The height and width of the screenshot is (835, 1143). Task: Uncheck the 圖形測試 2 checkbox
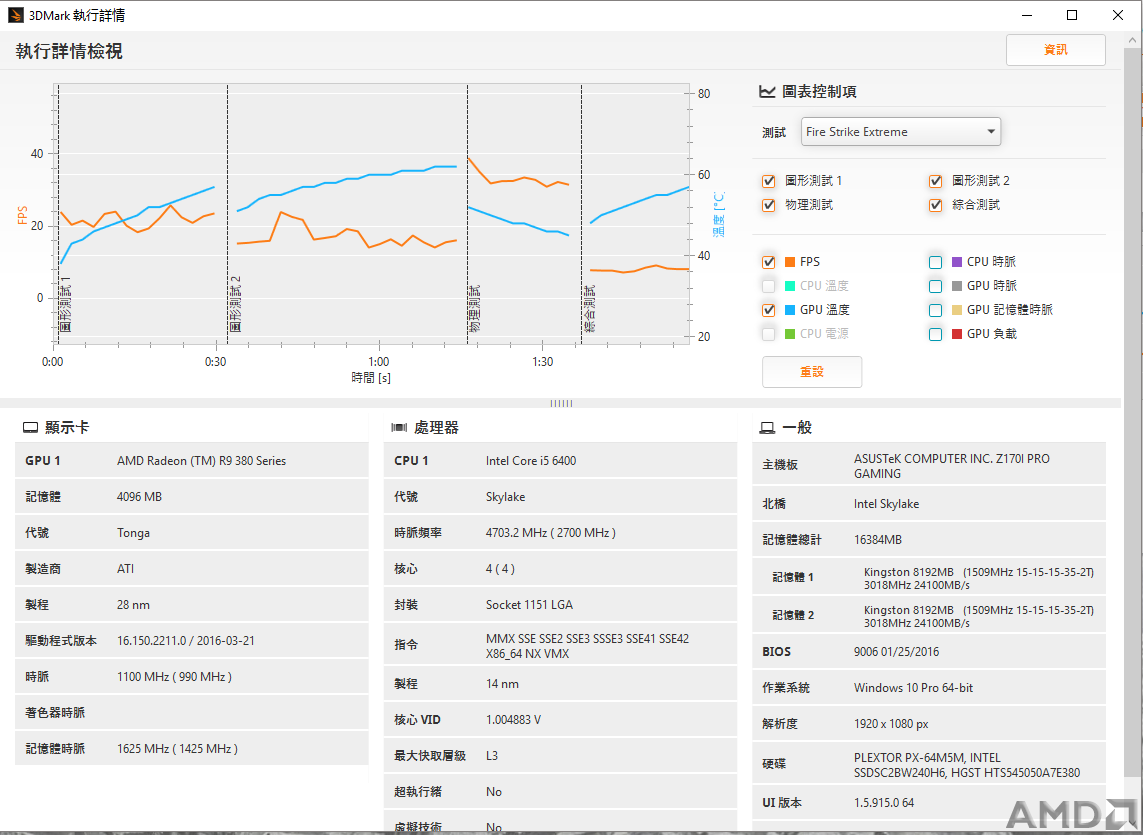point(936,181)
